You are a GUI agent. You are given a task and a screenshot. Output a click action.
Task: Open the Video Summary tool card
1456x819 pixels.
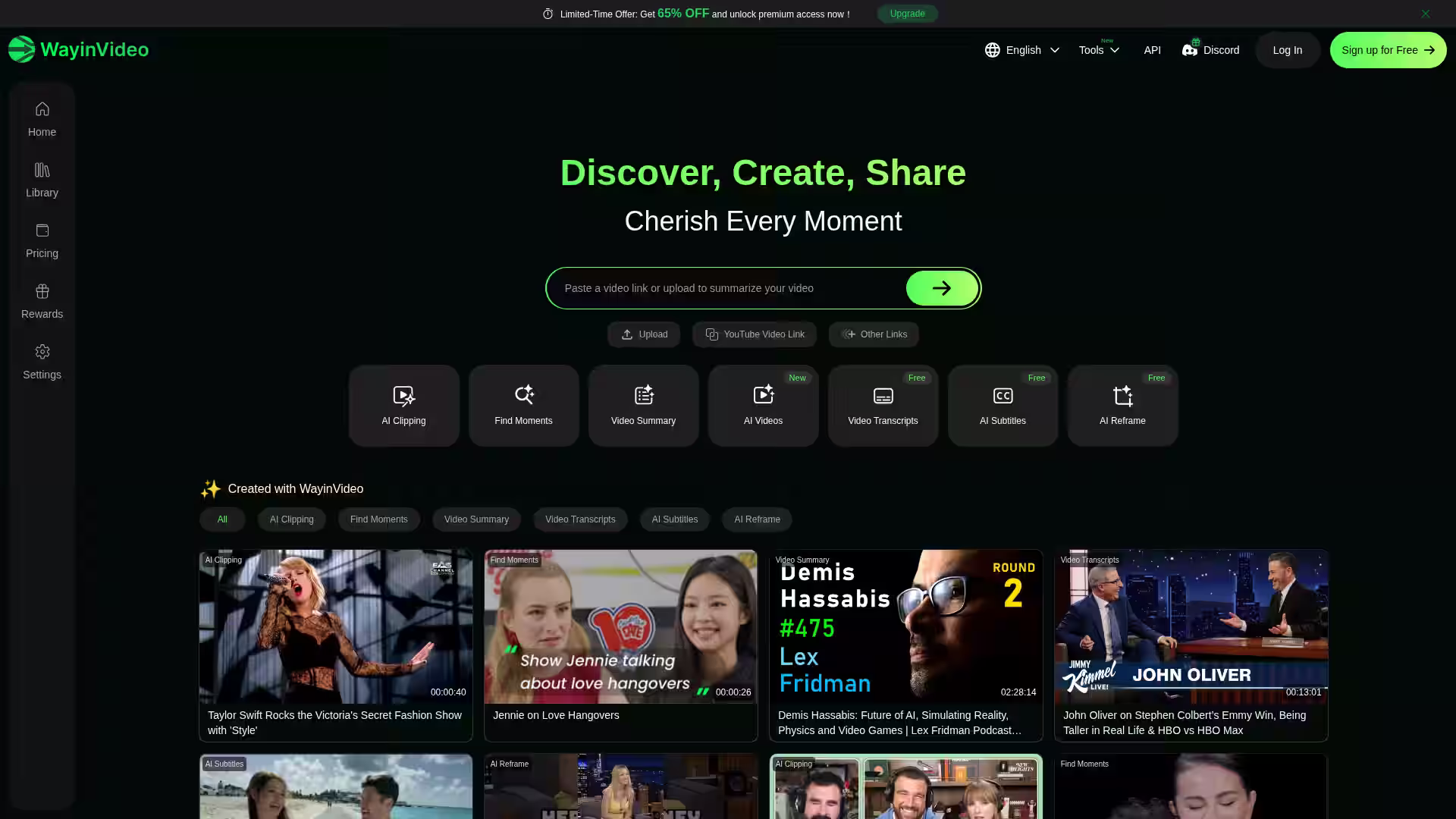[x=643, y=406]
